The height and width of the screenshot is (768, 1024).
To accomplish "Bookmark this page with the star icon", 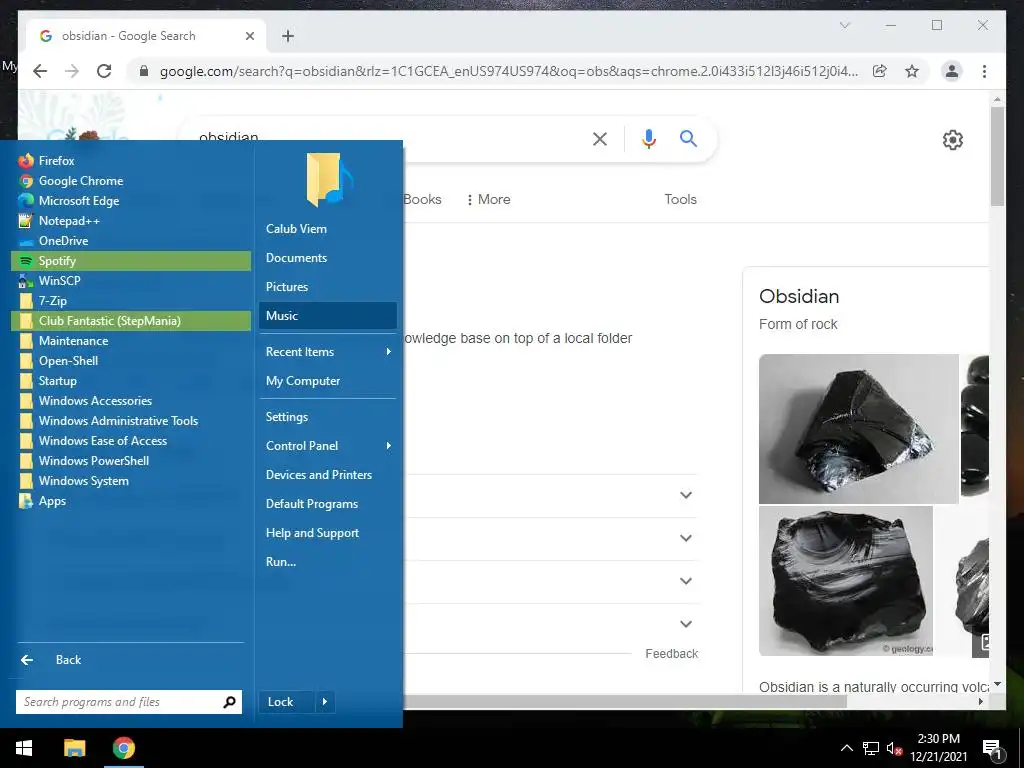I will 912,71.
